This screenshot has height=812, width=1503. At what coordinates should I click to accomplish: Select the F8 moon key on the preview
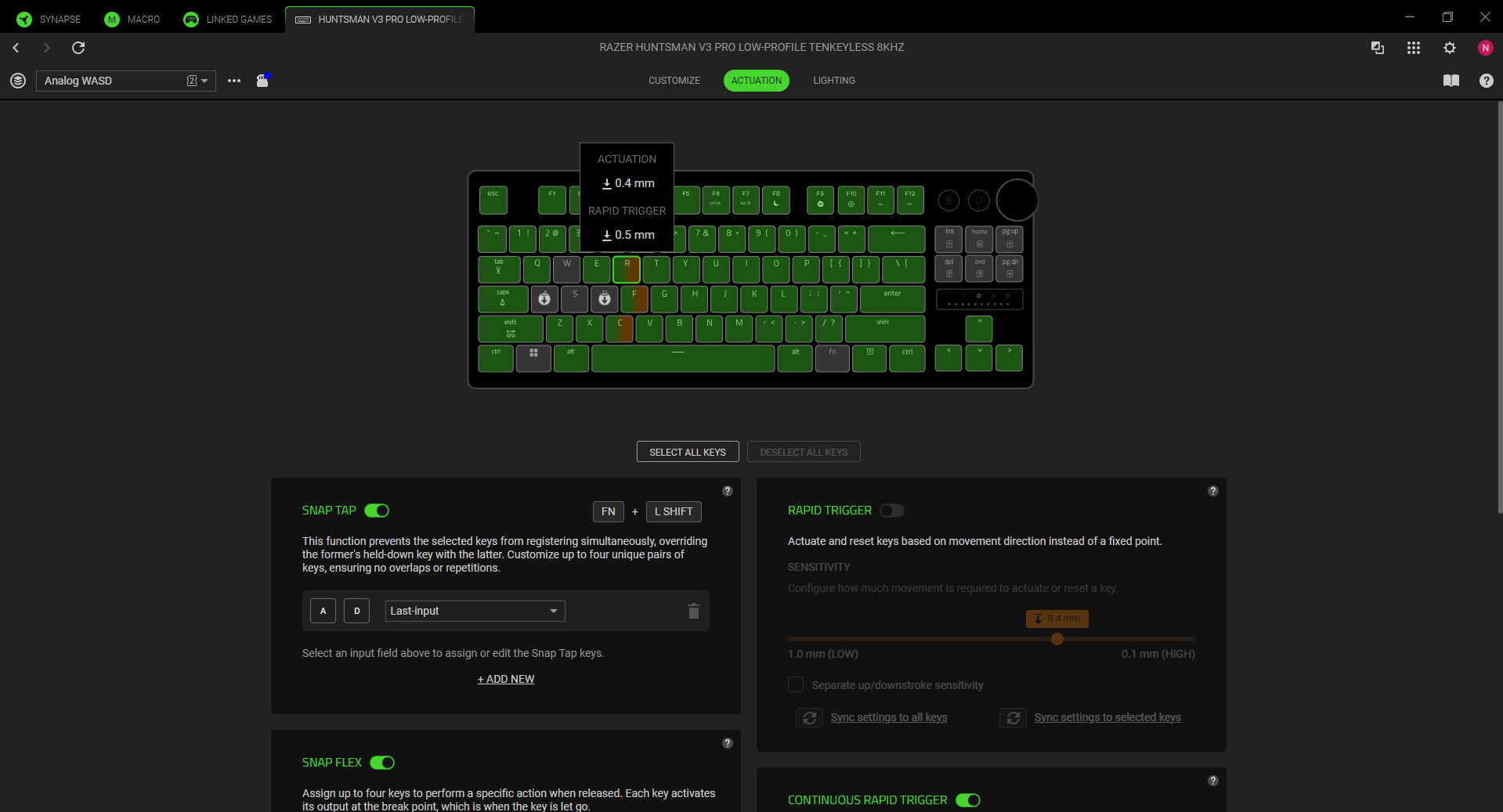pos(776,200)
